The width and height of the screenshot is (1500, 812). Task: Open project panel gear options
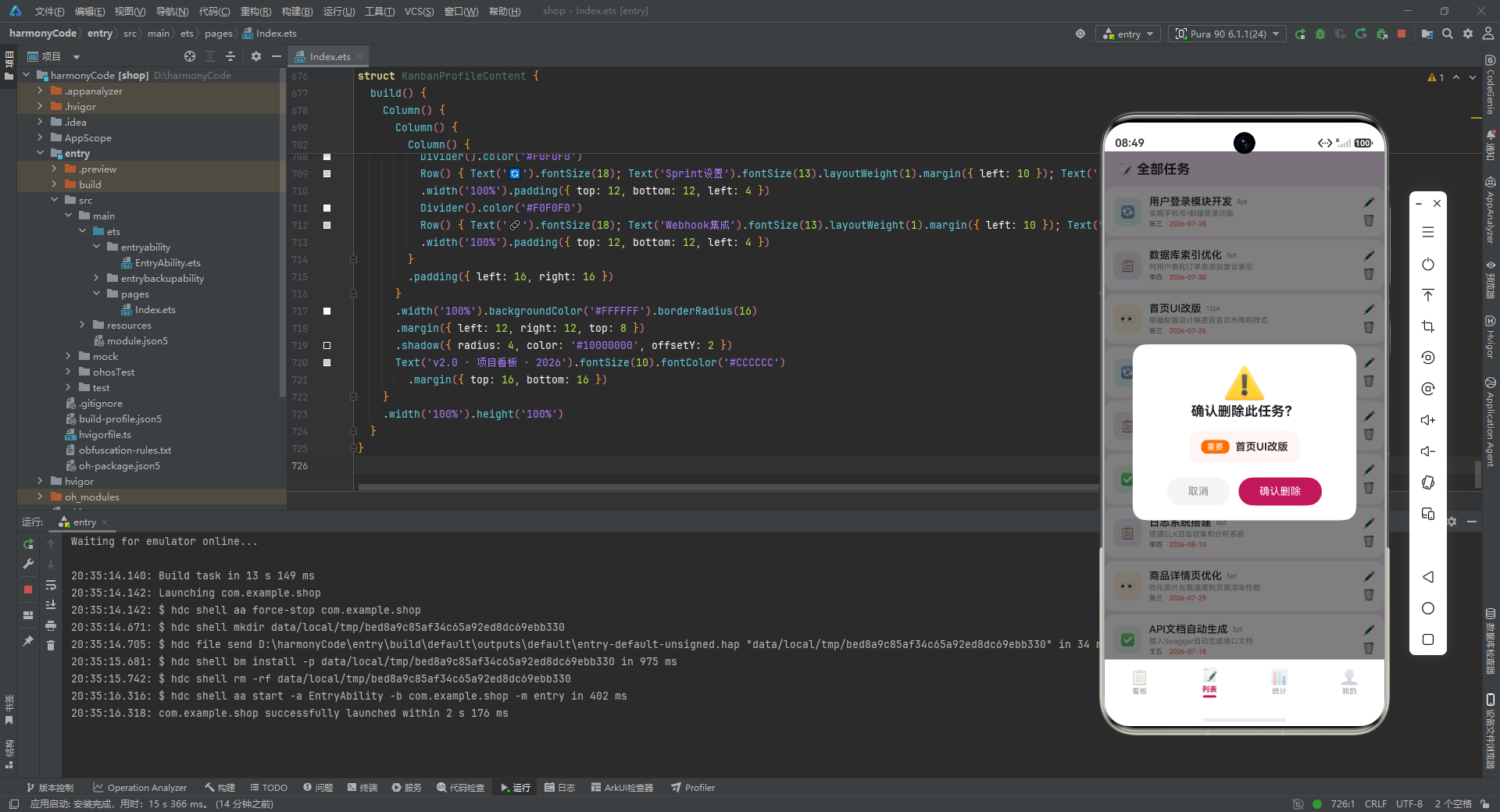(x=256, y=56)
